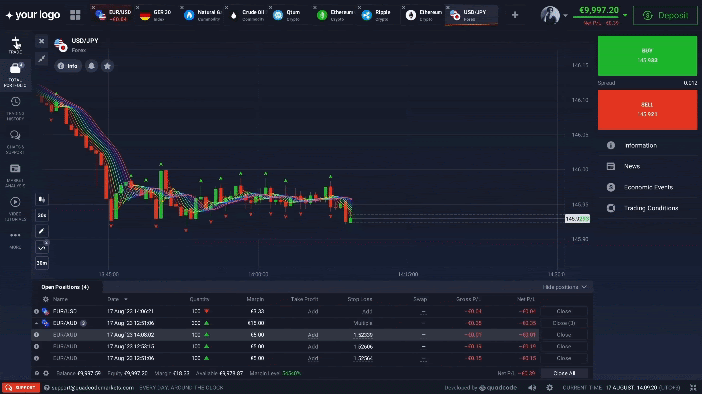Change the 30m chart time range
The height and width of the screenshot is (394, 702).
click(x=42, y=263)
